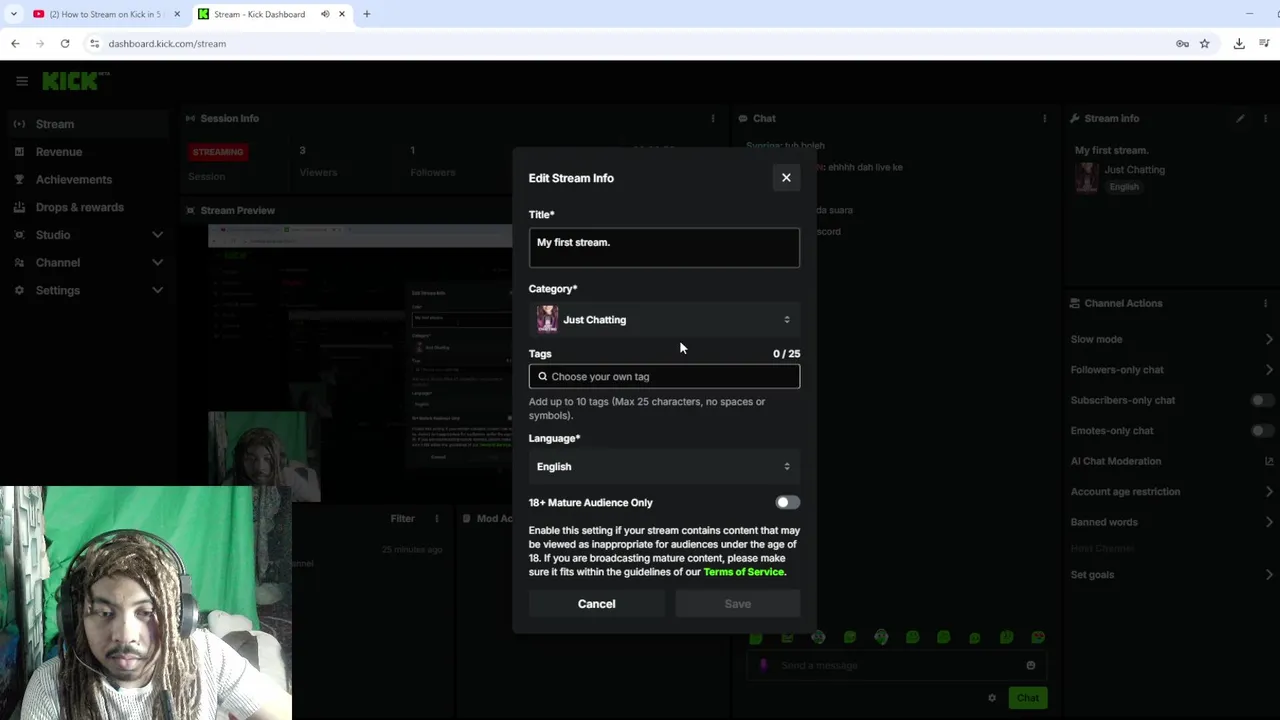This screenshot has width=1280, height=720.
Task: Click the Choose your own tag field
Action: pyautogui.click(x=664, y=376)
